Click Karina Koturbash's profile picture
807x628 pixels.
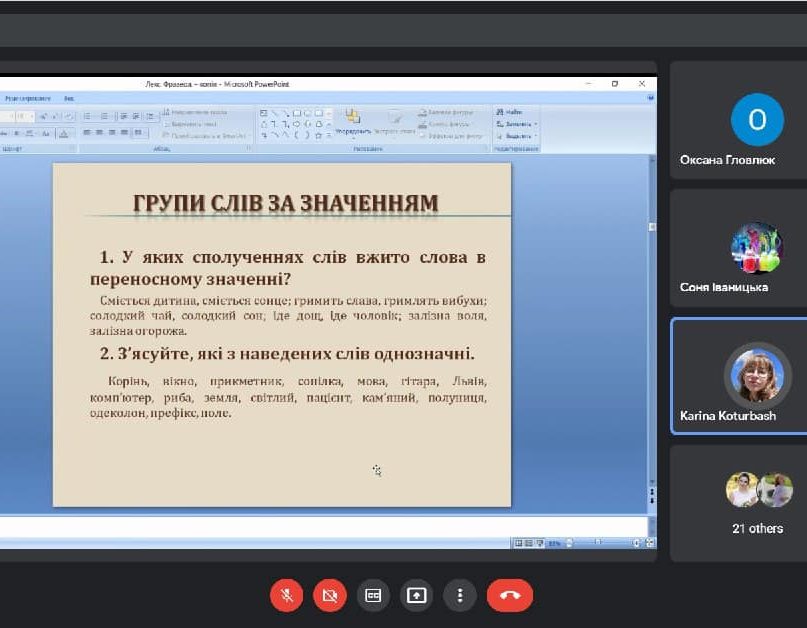click(x=756, y=374)
